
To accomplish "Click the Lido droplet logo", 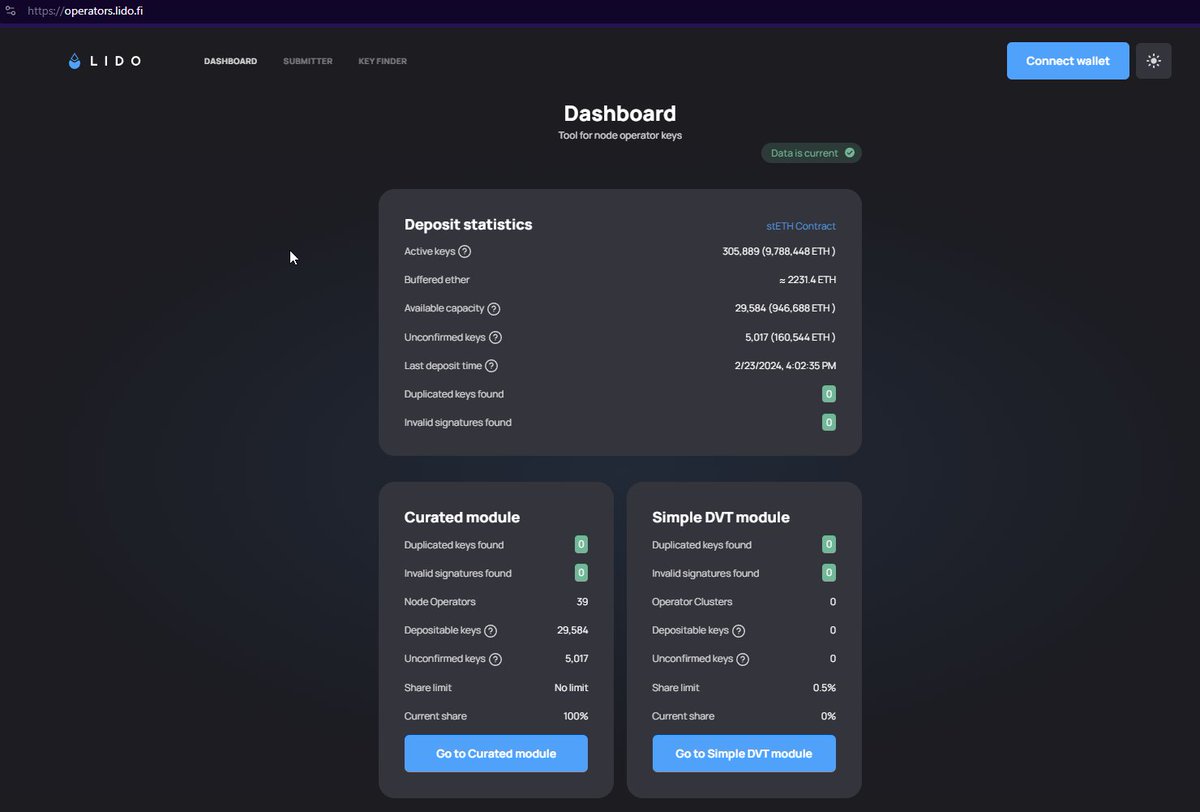I will coord(74,61).
